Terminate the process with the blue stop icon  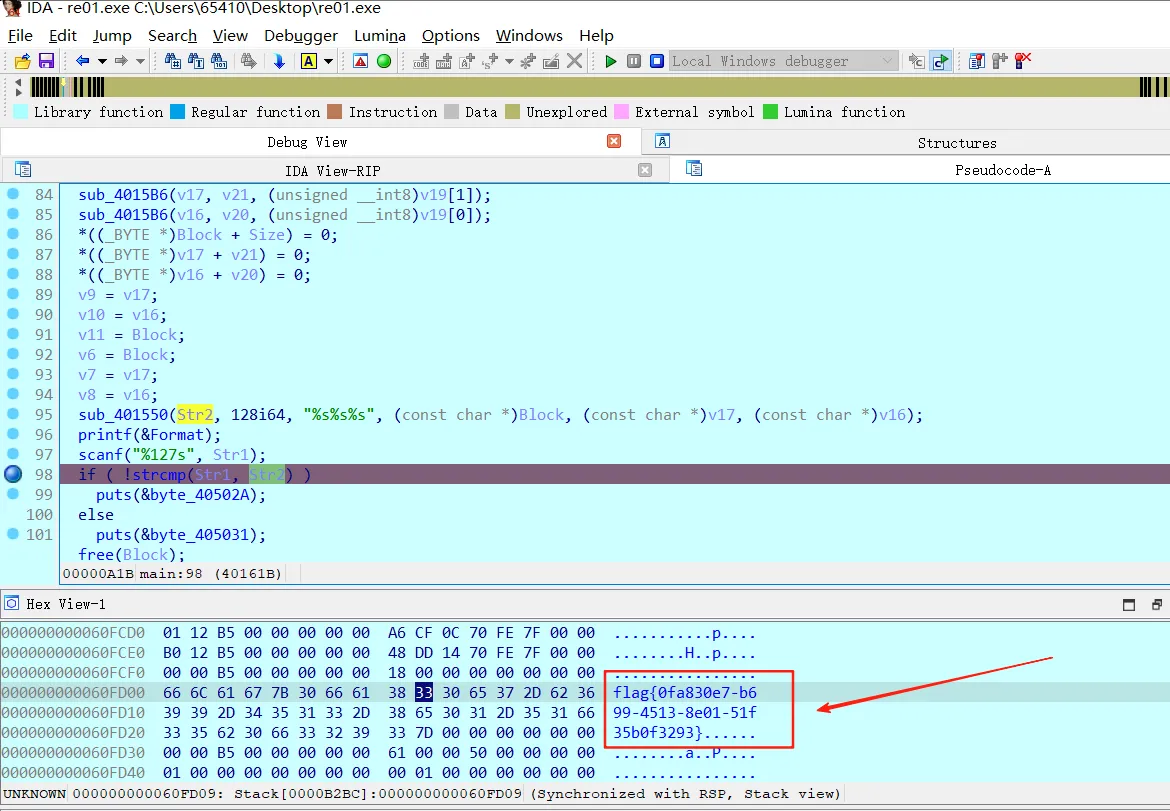tap(657, 61)
